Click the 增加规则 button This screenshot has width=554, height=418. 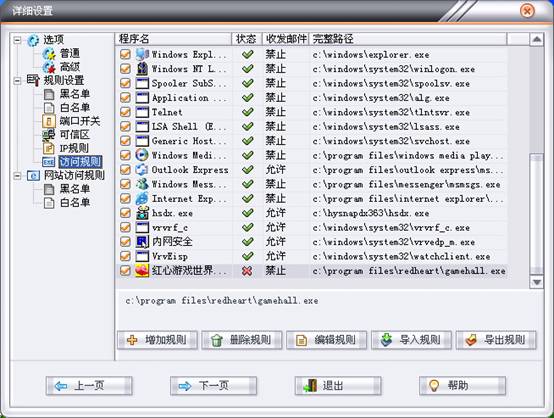158,340
